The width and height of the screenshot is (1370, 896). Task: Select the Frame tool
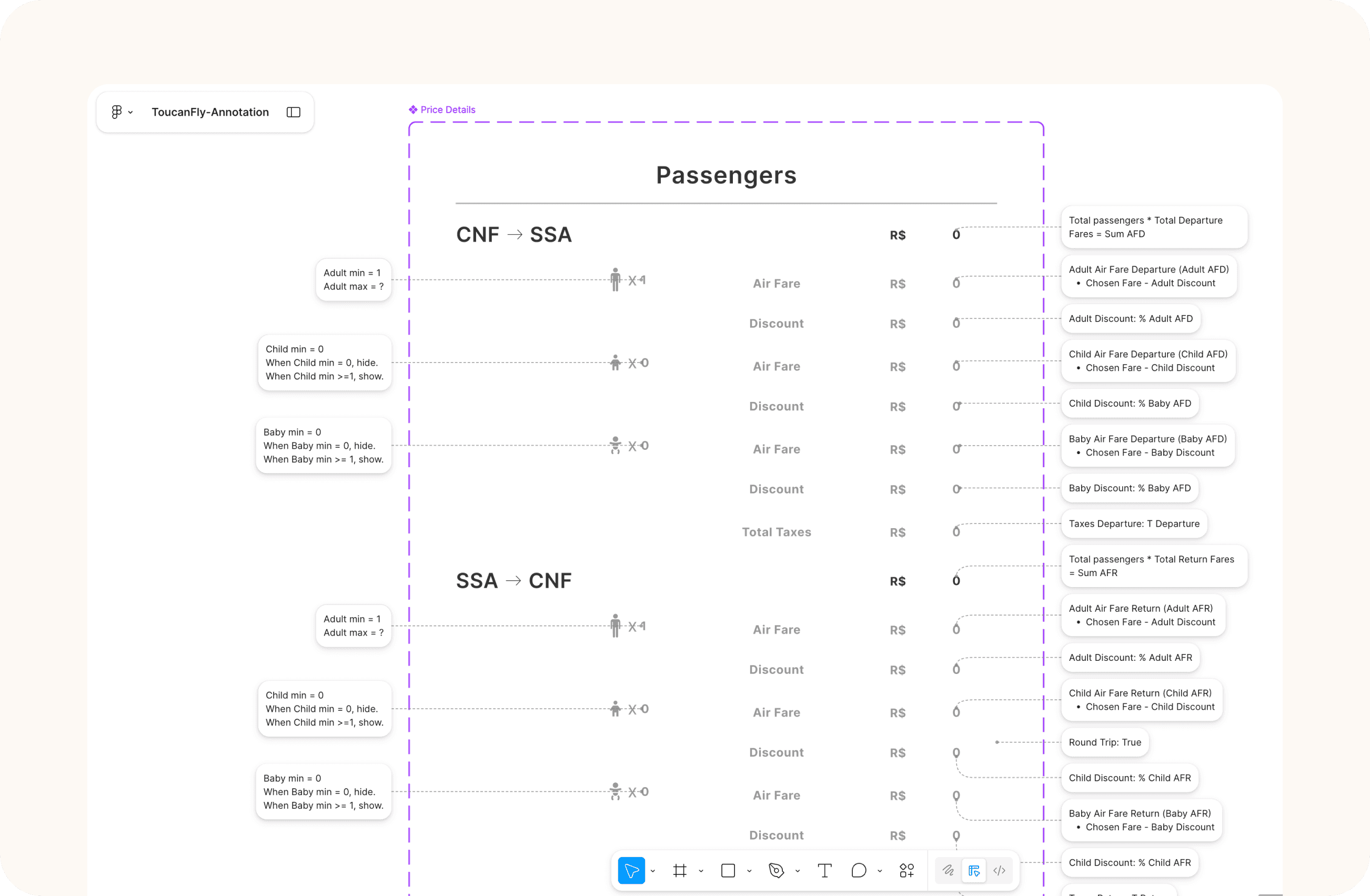(680, 871)
